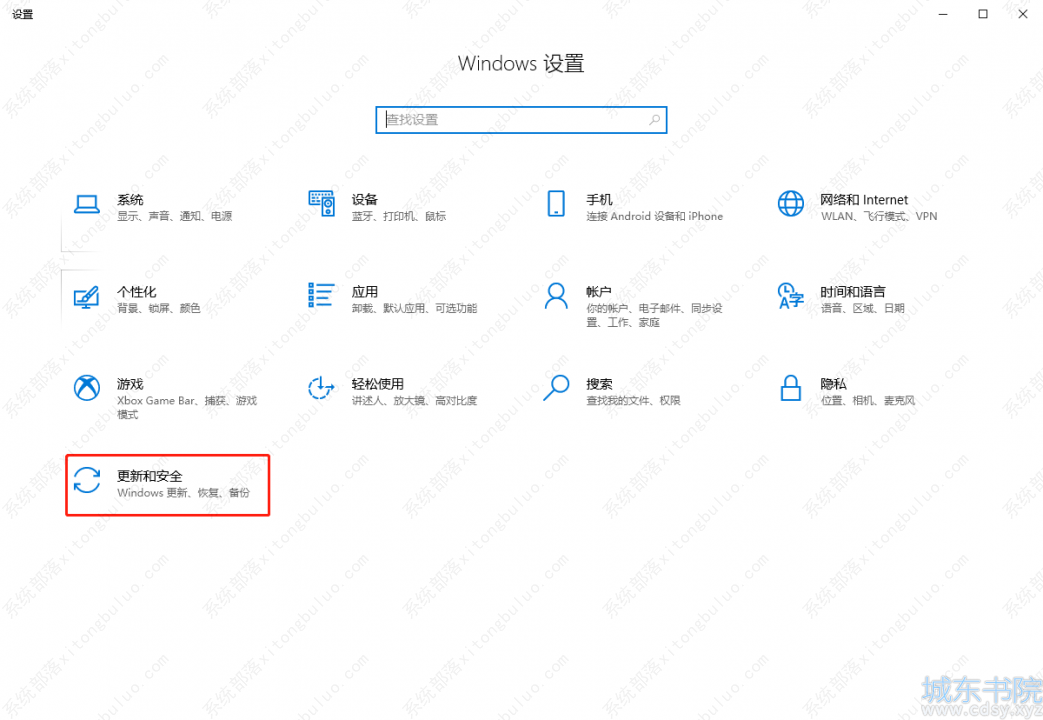Click the text 连接 Android 设备和 iPhone
The image size is (1043, 720).
655,216
